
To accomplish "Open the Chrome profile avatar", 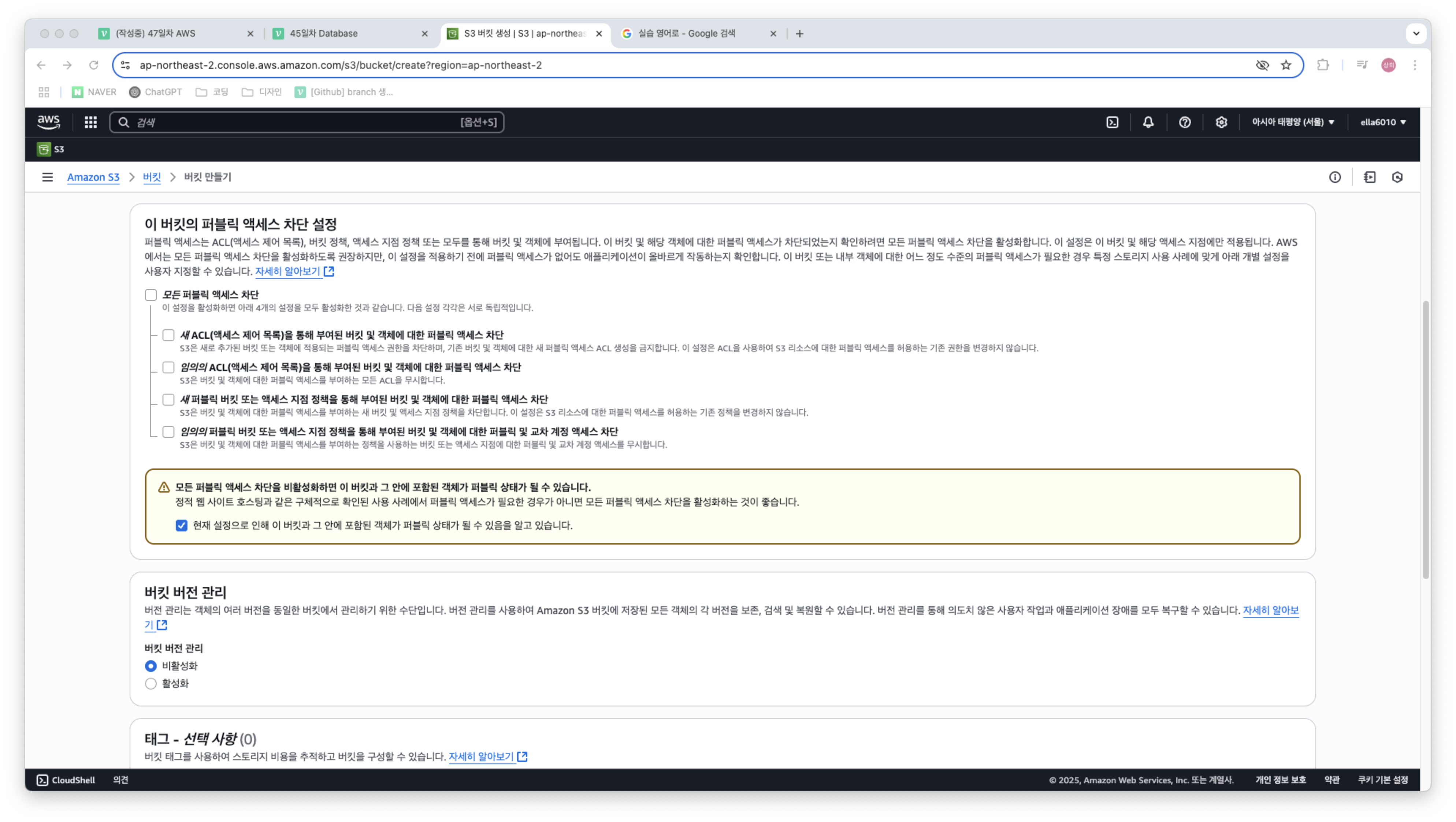I will [1388, 65].
